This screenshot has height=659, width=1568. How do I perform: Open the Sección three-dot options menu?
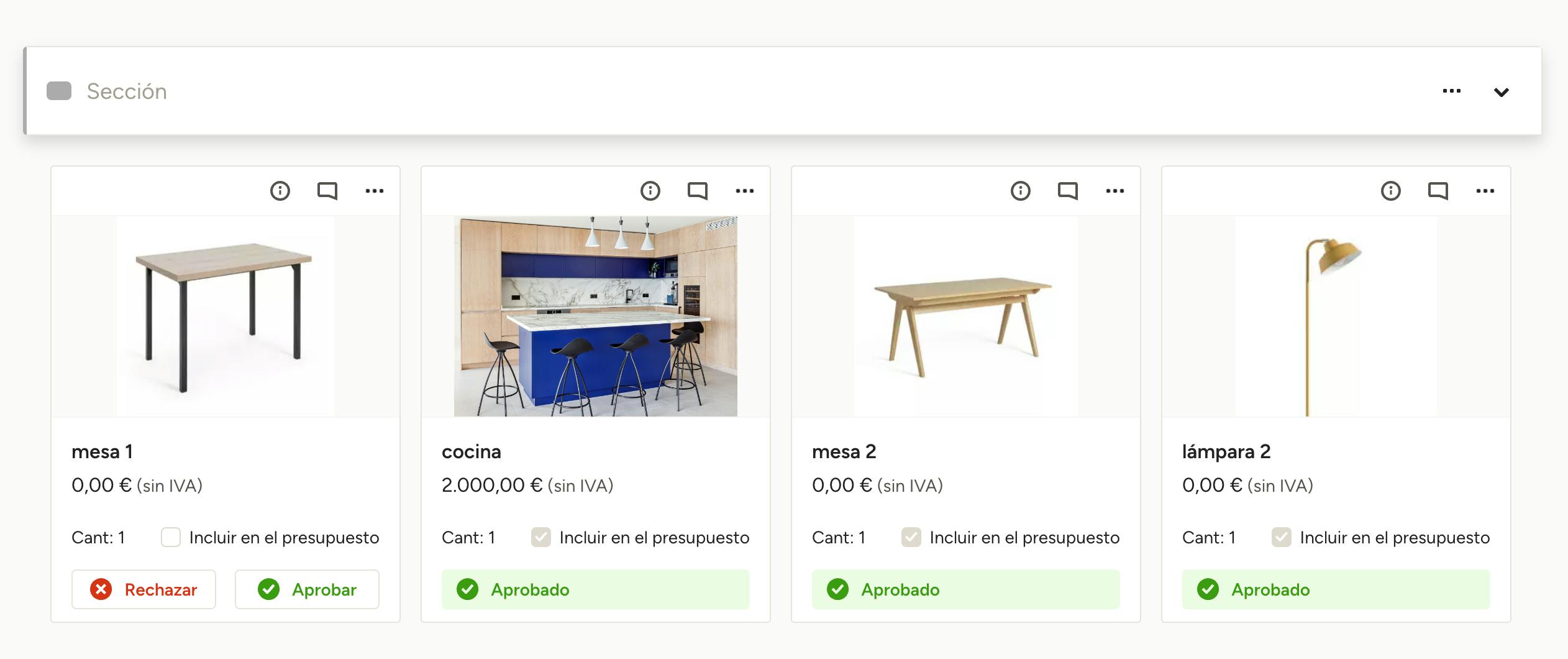click(1452, 91)
